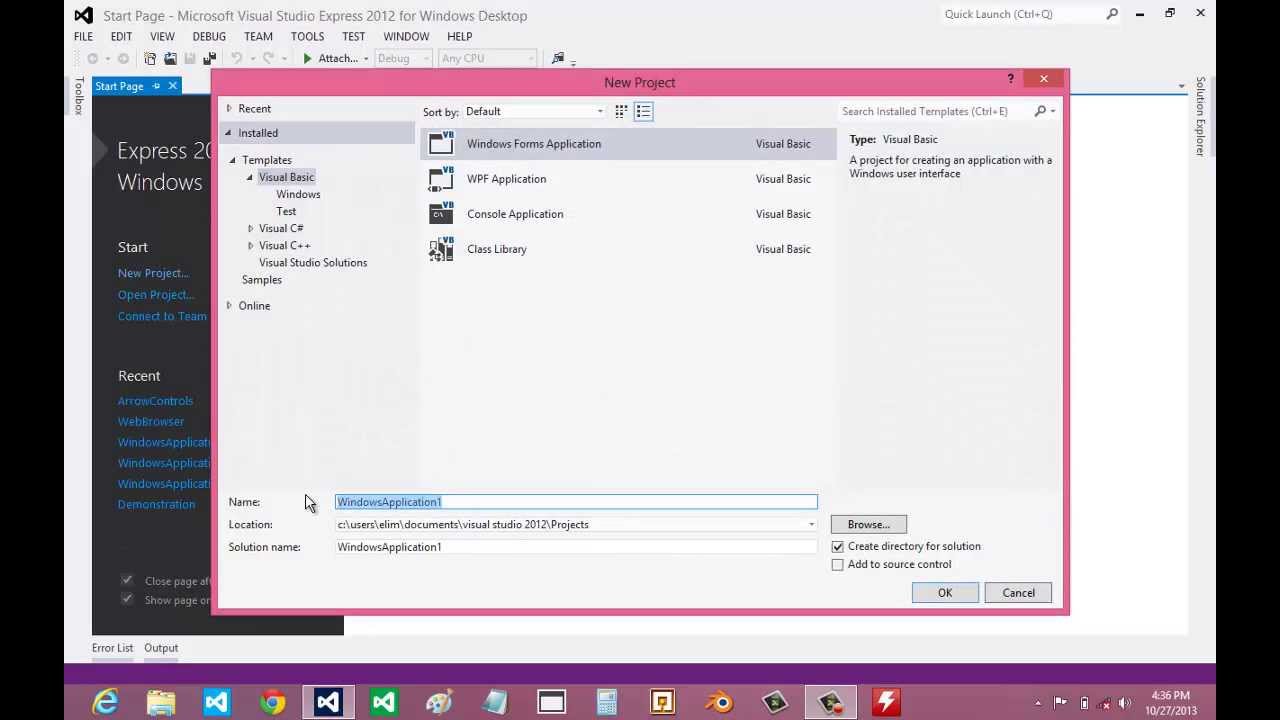Toggle the pin on Start Page tab
Viewport: 1280px width, 720px height.
(x=156, y=86)
